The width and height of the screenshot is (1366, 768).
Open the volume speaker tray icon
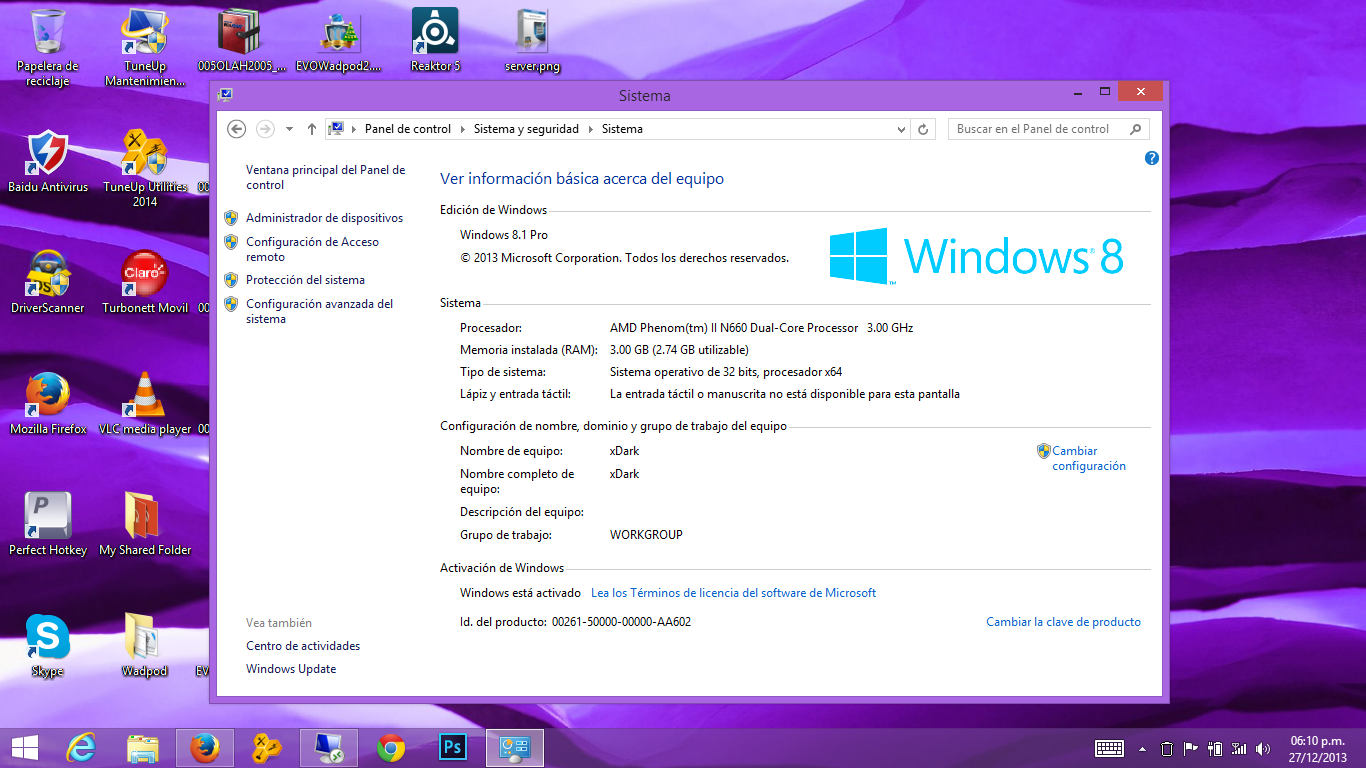[x=1263, y=748]
